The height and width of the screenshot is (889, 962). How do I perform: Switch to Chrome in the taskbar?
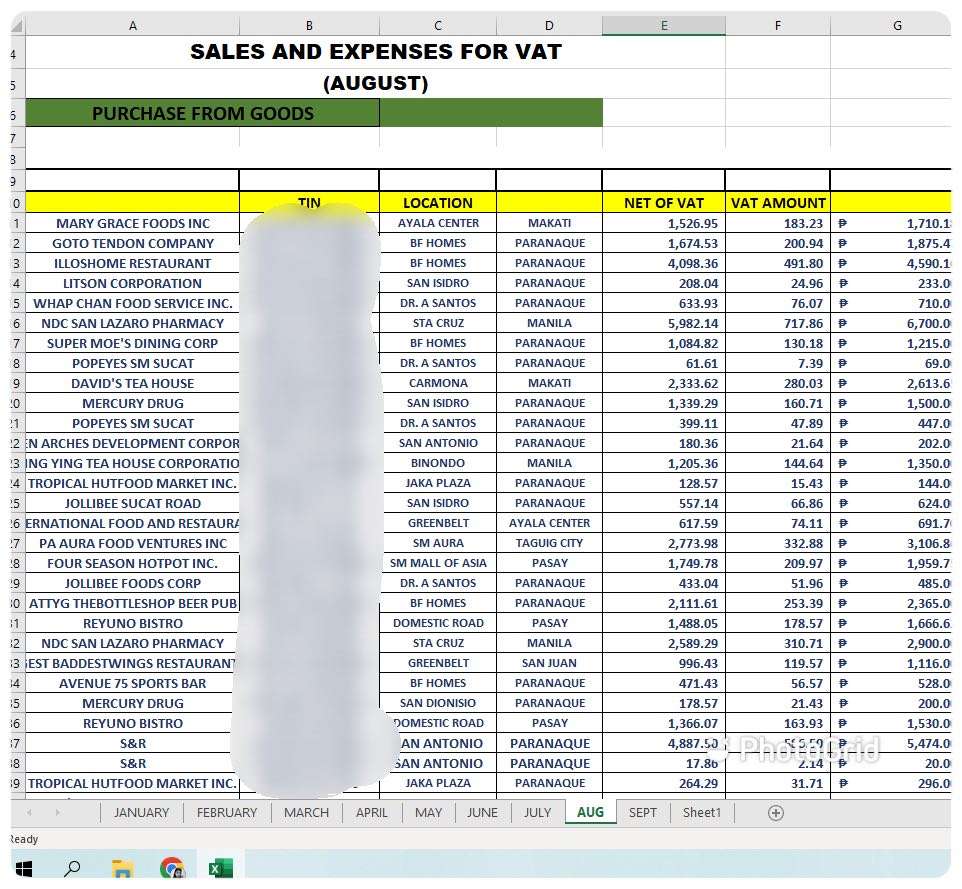(172, 868)
